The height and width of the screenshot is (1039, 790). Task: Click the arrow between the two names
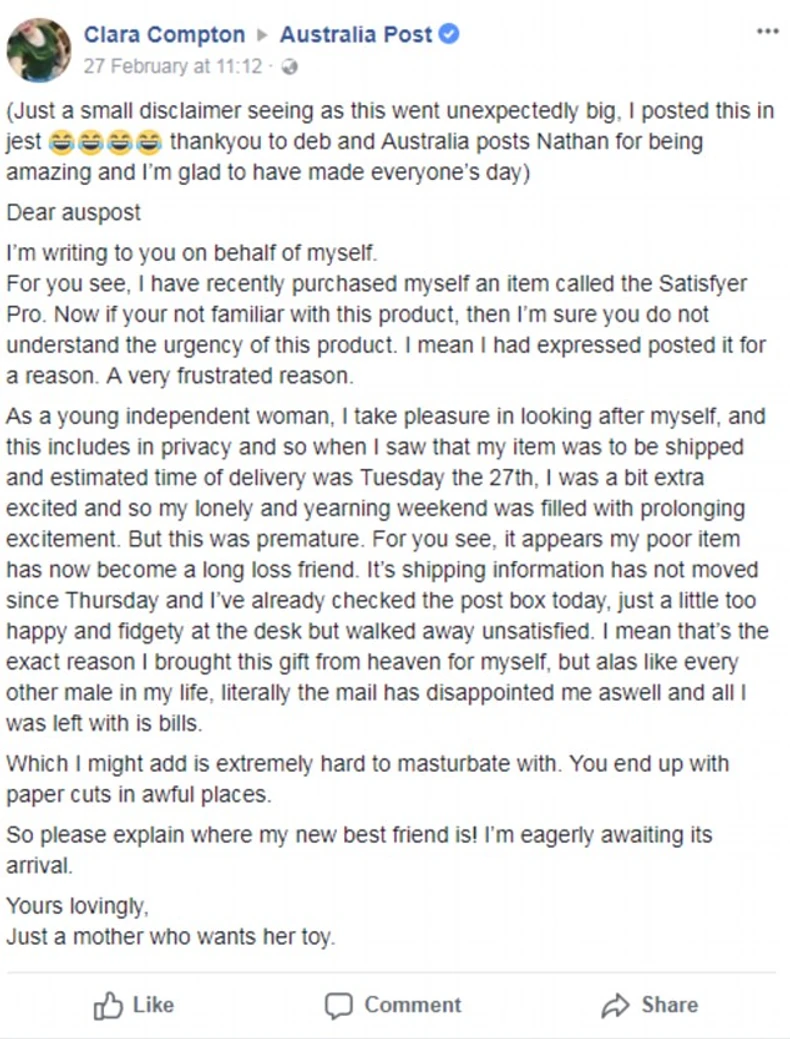coord(262,36)
